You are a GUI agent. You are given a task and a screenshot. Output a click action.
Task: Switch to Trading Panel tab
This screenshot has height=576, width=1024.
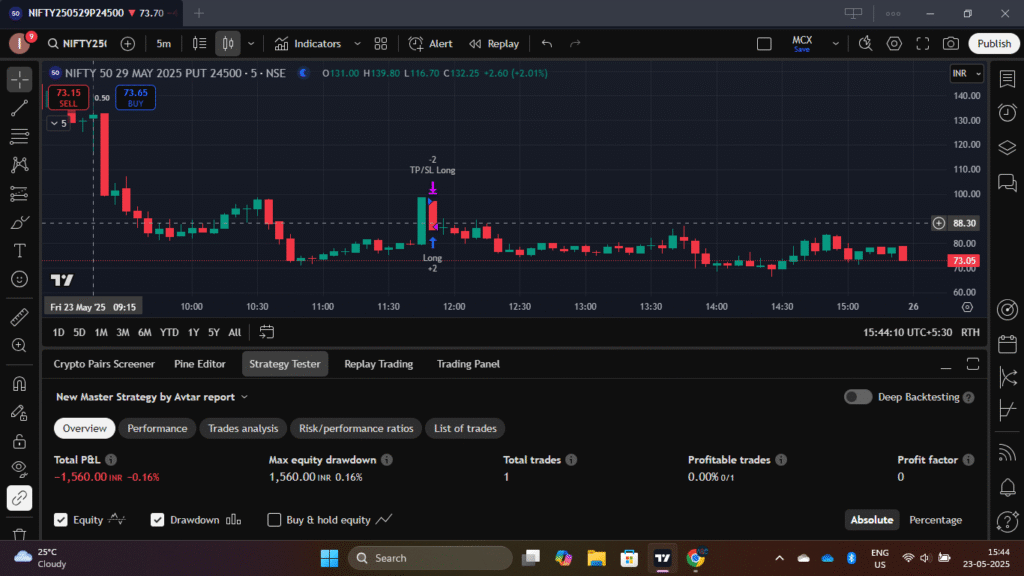[x=468, y=364]
